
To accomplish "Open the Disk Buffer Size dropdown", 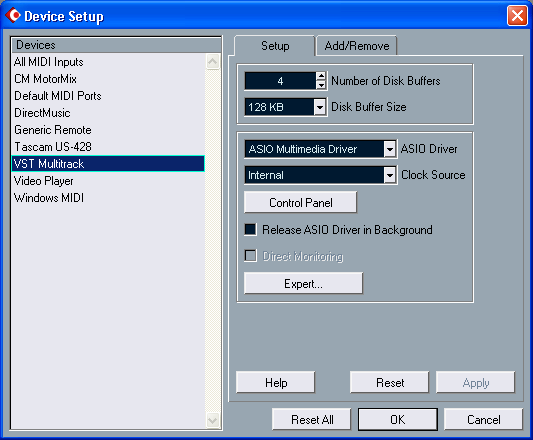I will [320, 107].
